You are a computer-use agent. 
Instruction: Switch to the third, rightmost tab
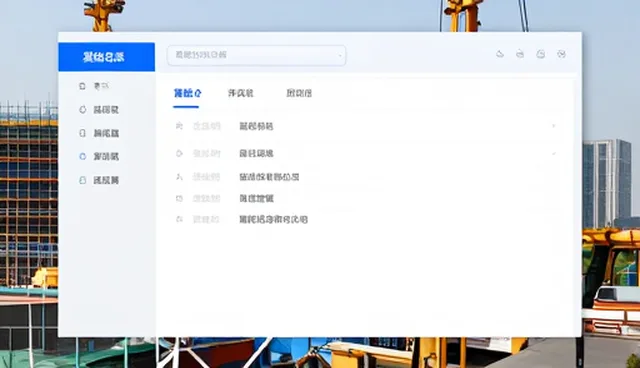(x=299, y=93)
